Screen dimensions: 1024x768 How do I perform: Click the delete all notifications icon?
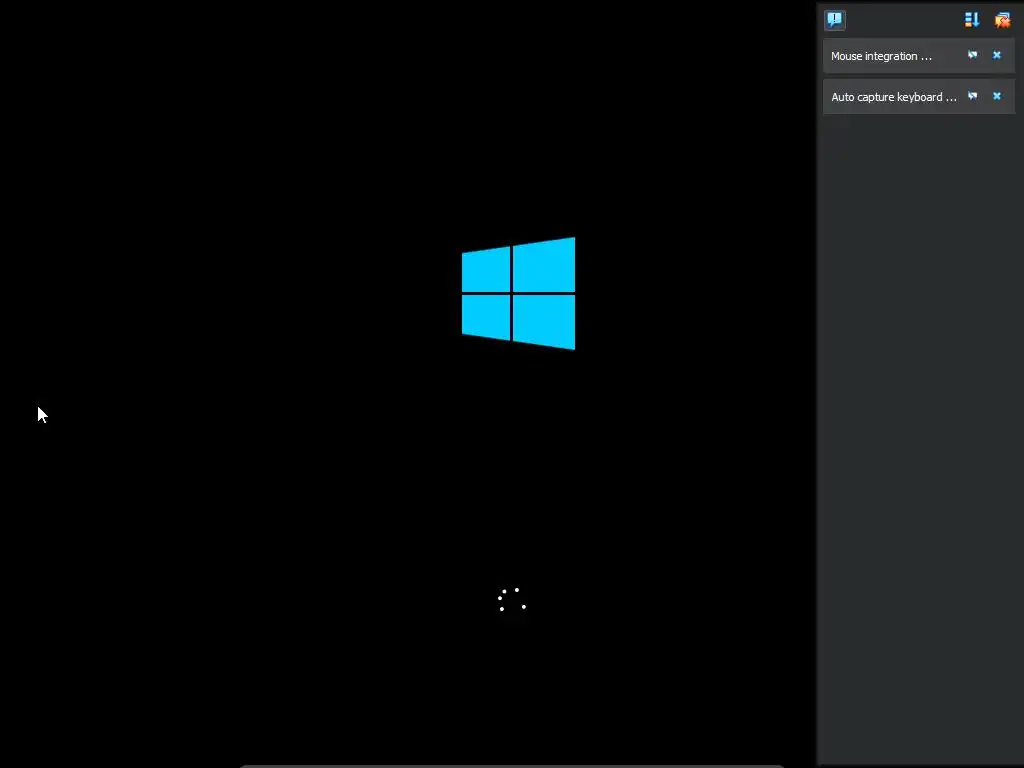tap(1002, 20)
